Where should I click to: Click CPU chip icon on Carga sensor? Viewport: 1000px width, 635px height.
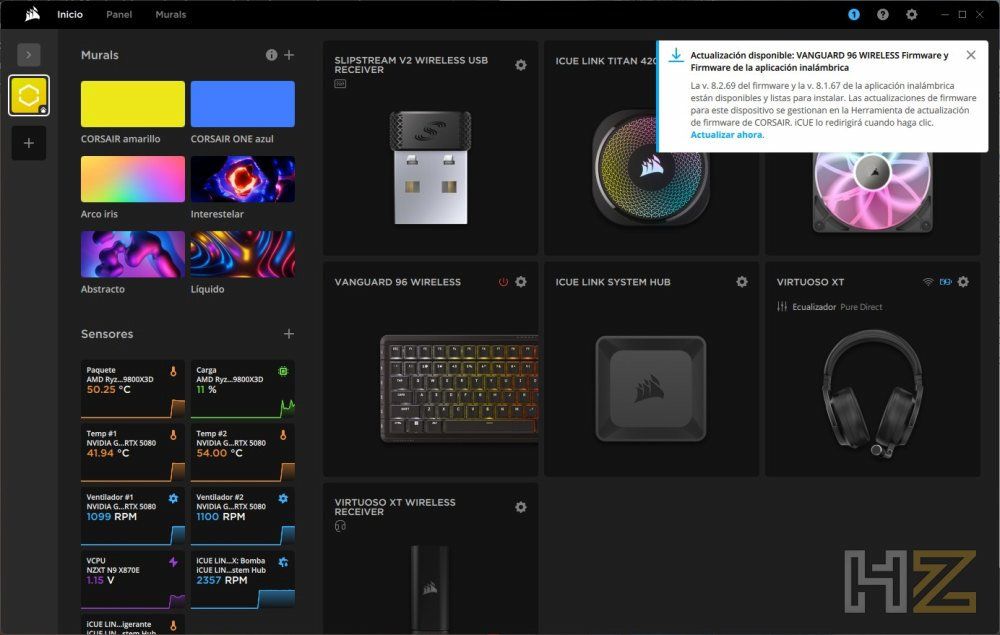(x=283, y=371)
